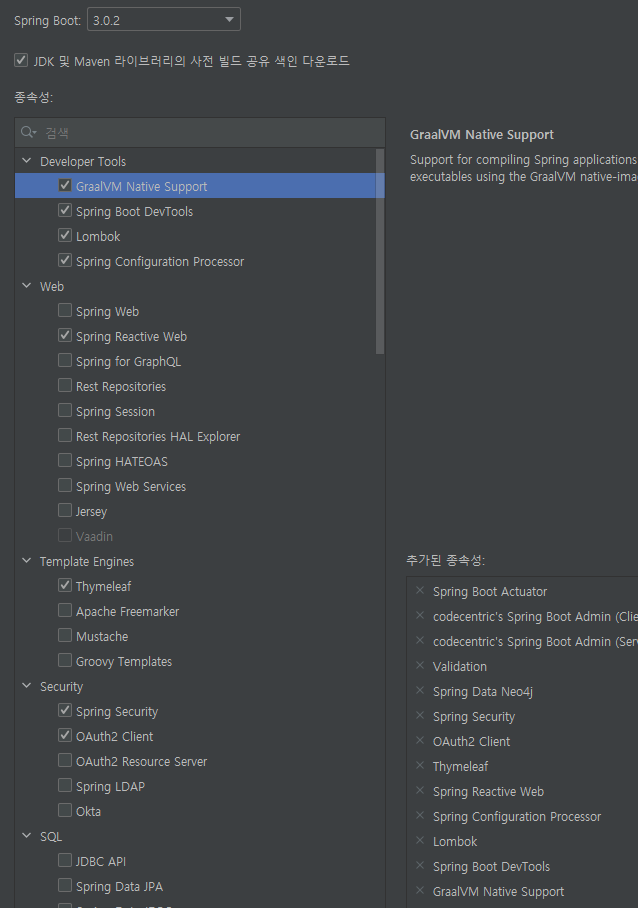This screenshot has width=638, height=908.
Task: Check Rest Repositories HAL Explorer
Action: tap(65, 435)
